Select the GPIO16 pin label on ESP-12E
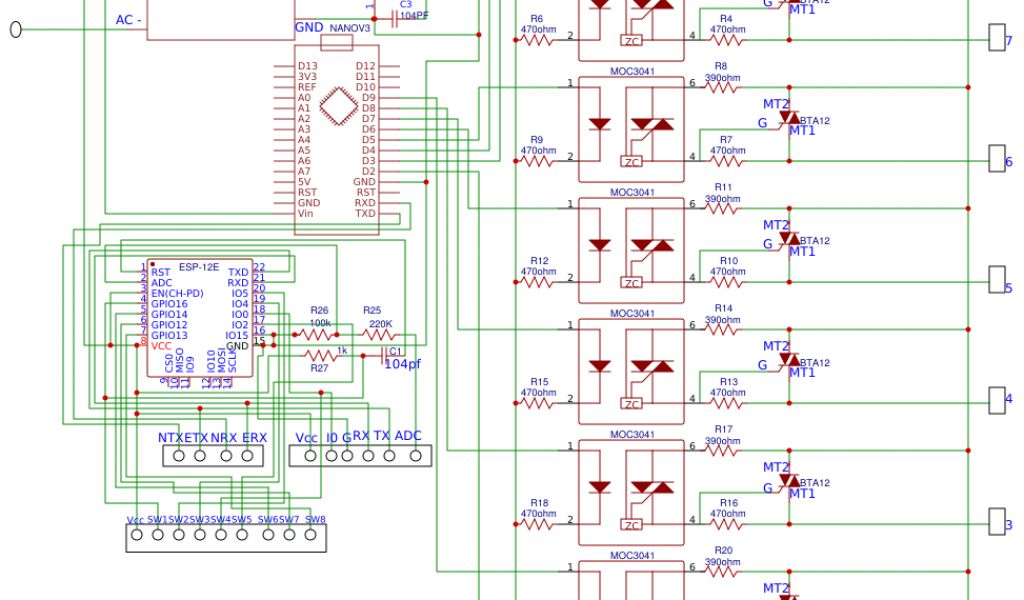The height and width of the screenshot is (600, 1024). coord(169,304)
